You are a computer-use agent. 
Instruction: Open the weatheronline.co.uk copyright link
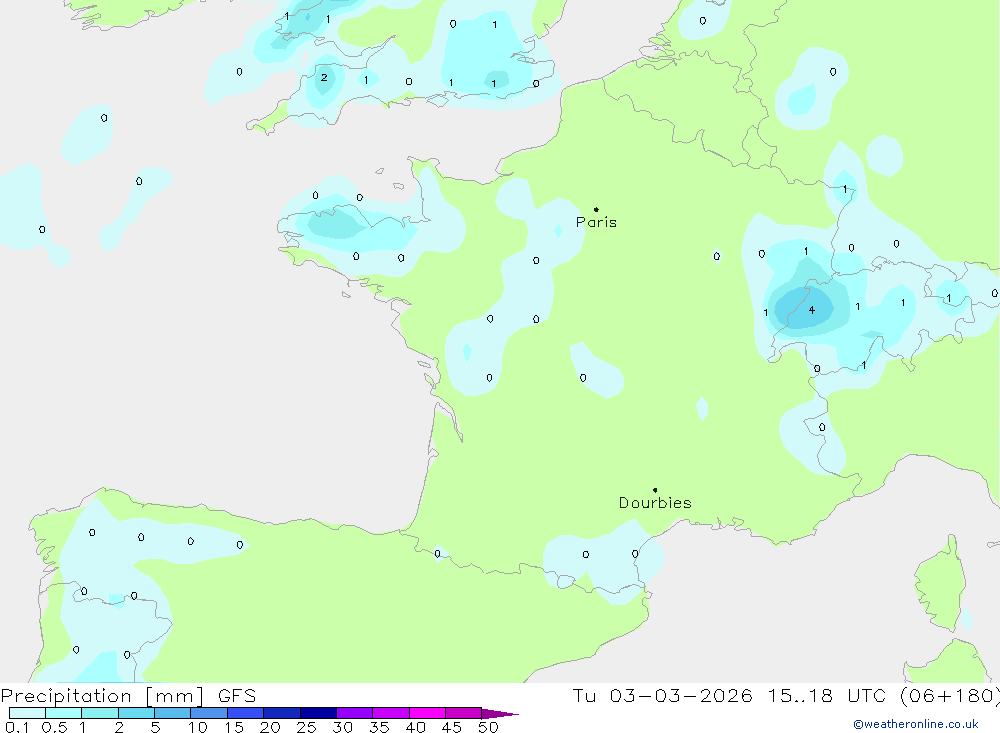[916, 724]
